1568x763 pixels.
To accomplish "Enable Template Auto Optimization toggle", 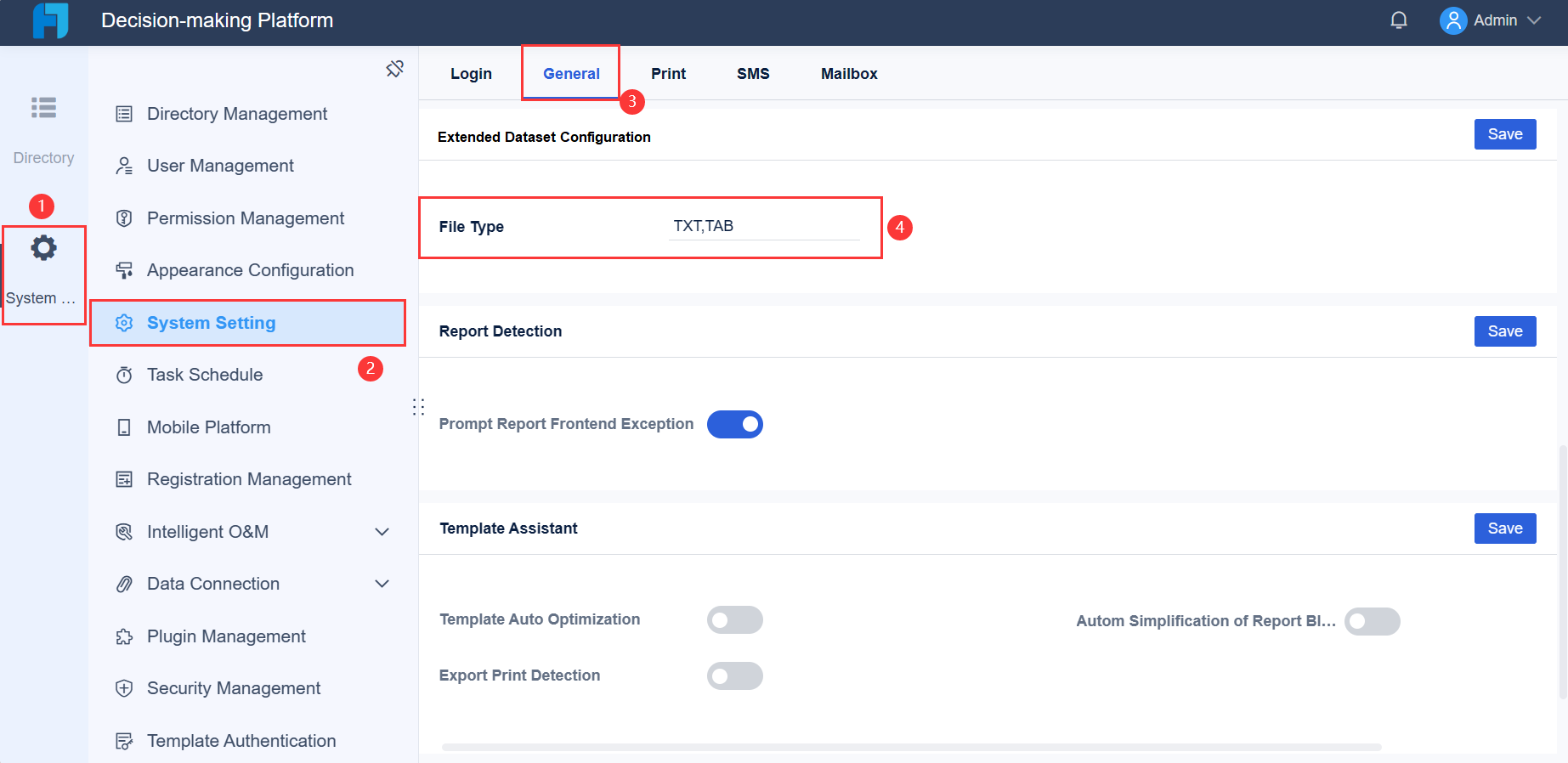I will (735, 620).
